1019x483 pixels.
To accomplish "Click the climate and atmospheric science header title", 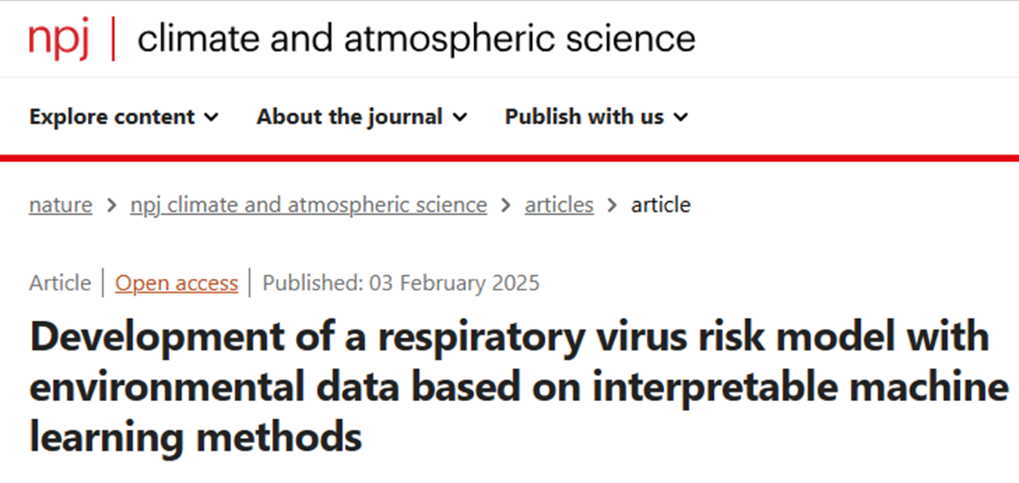I will coord(415,39).
